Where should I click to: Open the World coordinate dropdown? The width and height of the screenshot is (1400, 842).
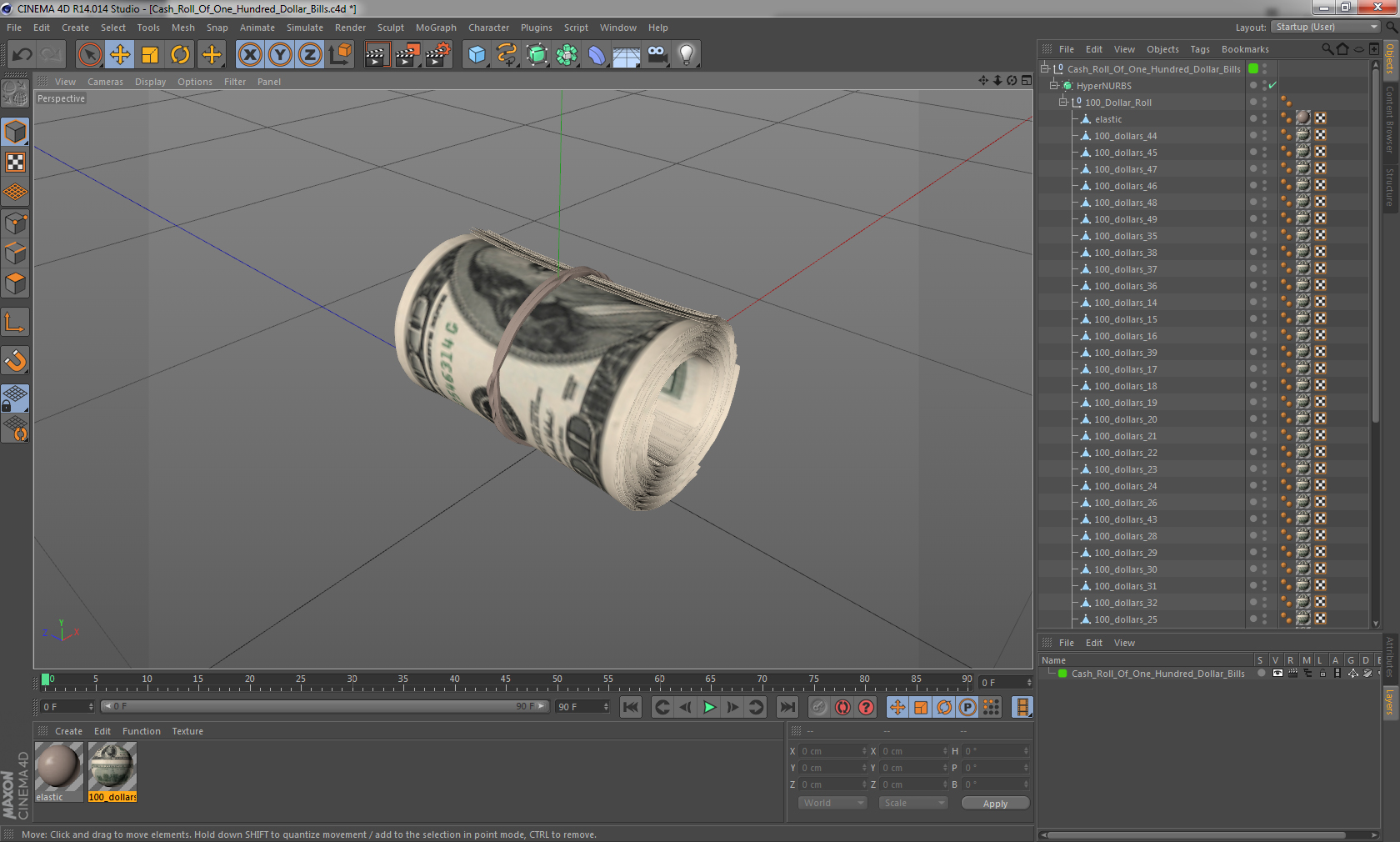(832, 803)
